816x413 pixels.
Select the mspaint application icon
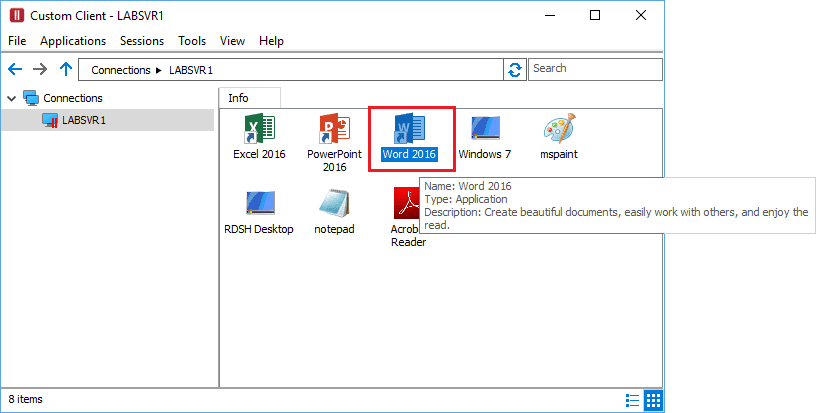559,128
